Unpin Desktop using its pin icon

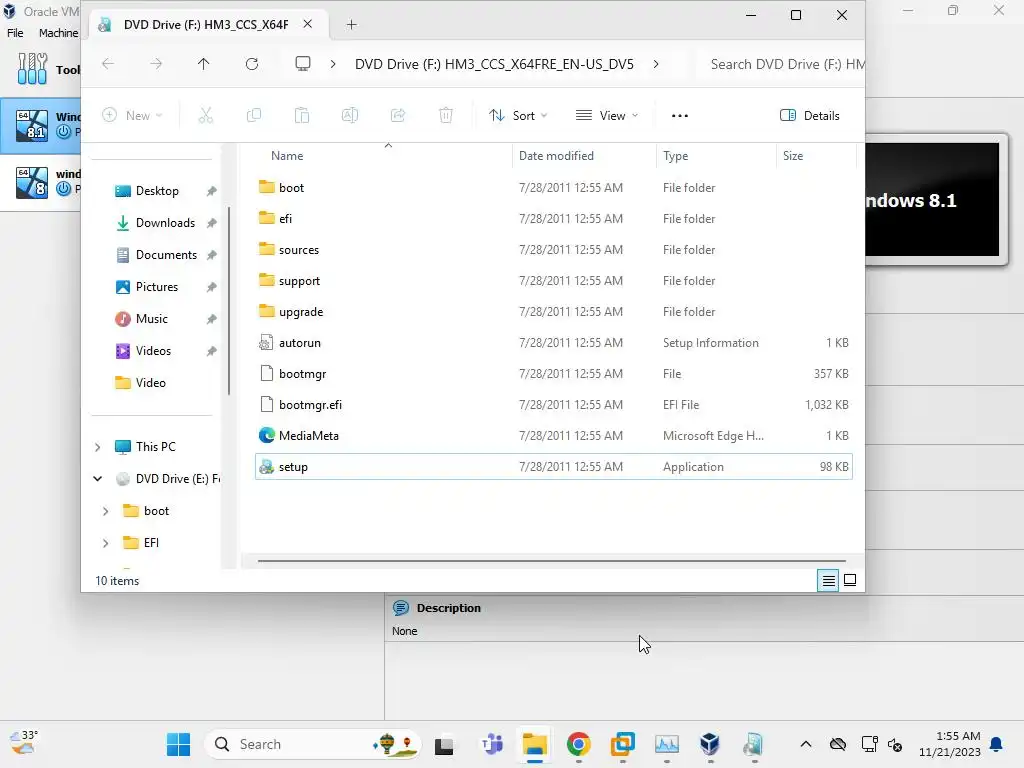click(x=211, y=191)
